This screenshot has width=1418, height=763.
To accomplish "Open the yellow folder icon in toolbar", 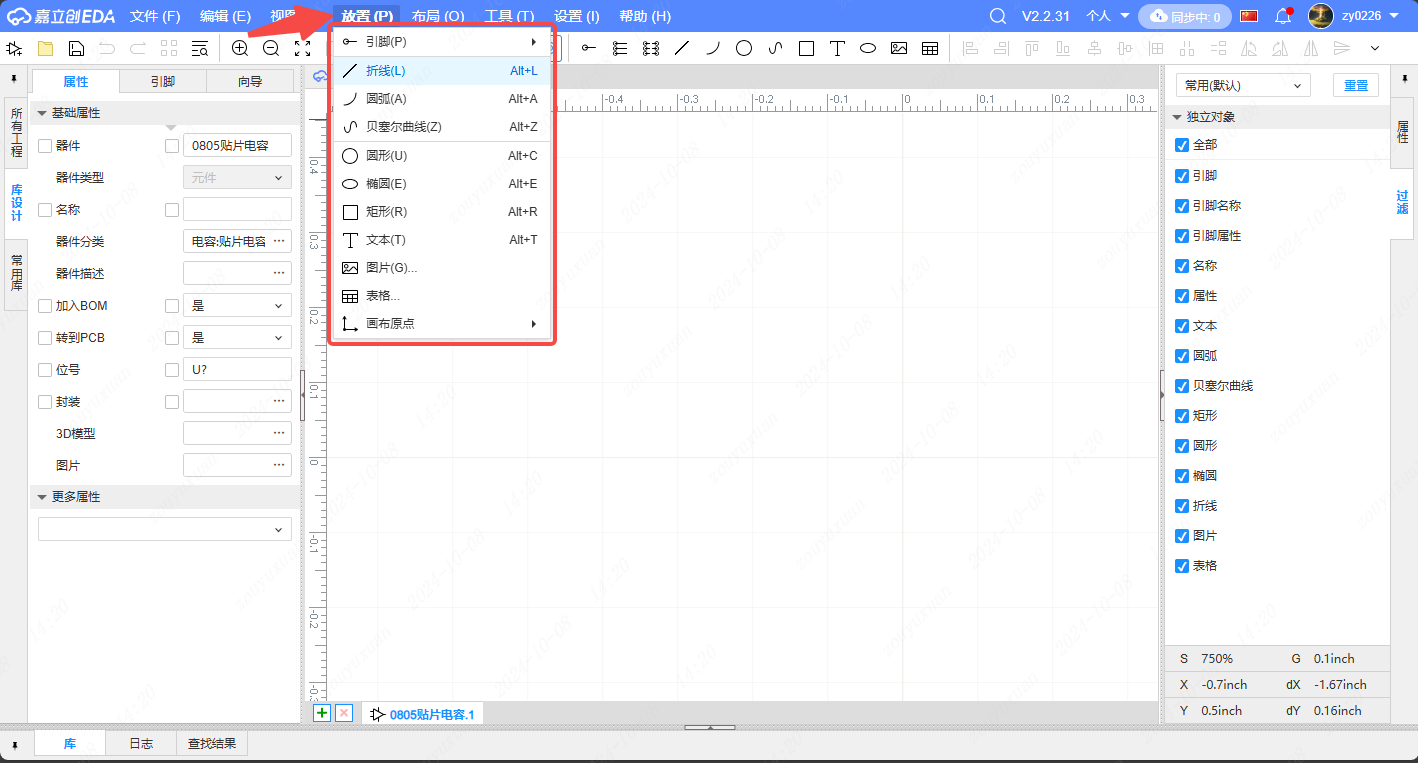I will pos(45,48).
